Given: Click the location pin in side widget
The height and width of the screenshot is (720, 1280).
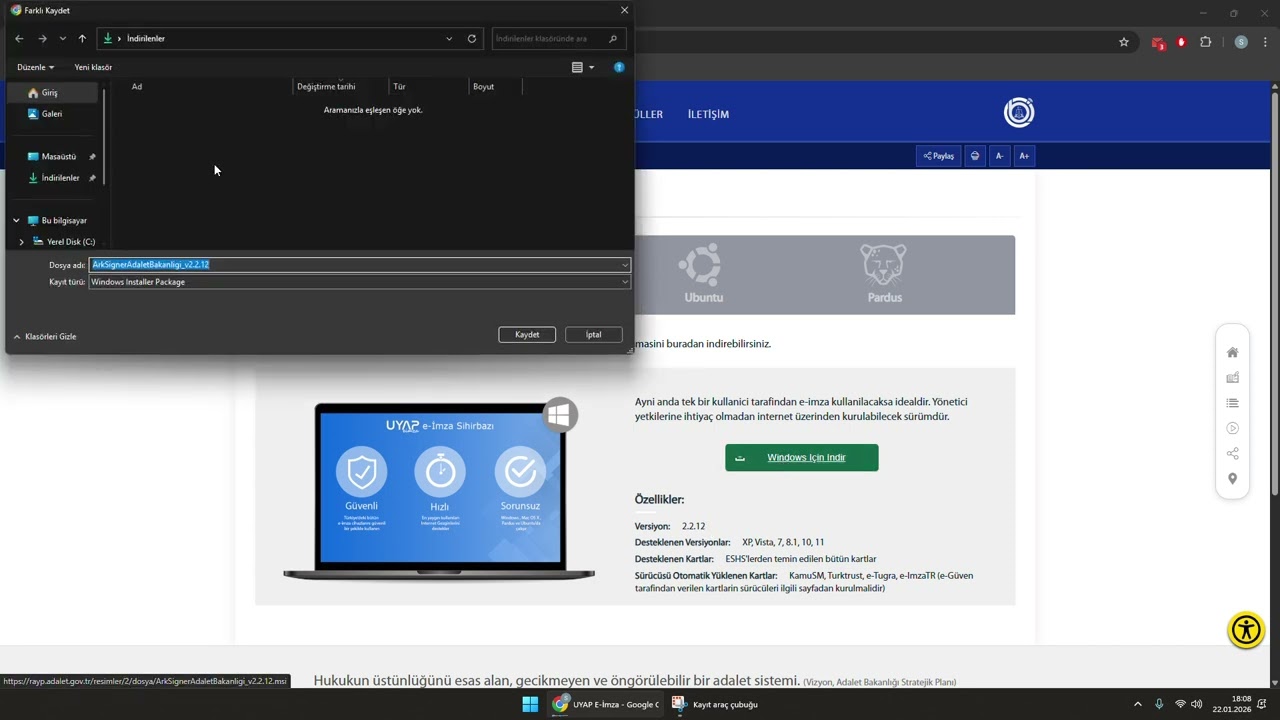Looking at the screenshot, I should [x=1232, y=479].
